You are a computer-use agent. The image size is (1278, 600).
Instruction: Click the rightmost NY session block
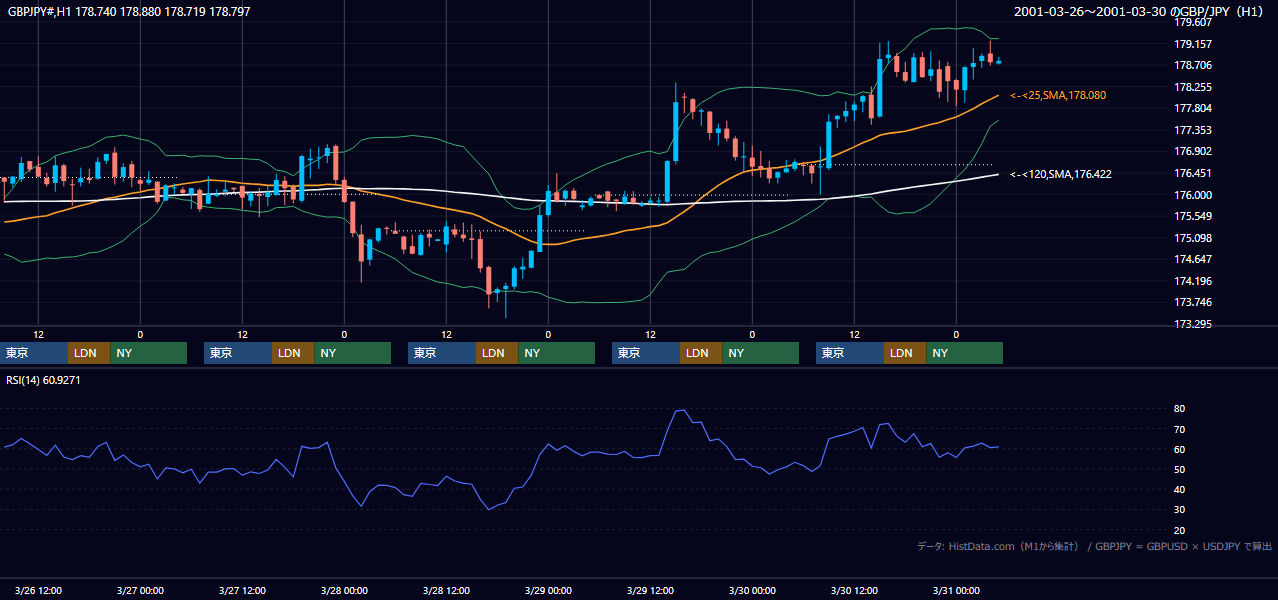coord(964,353)
